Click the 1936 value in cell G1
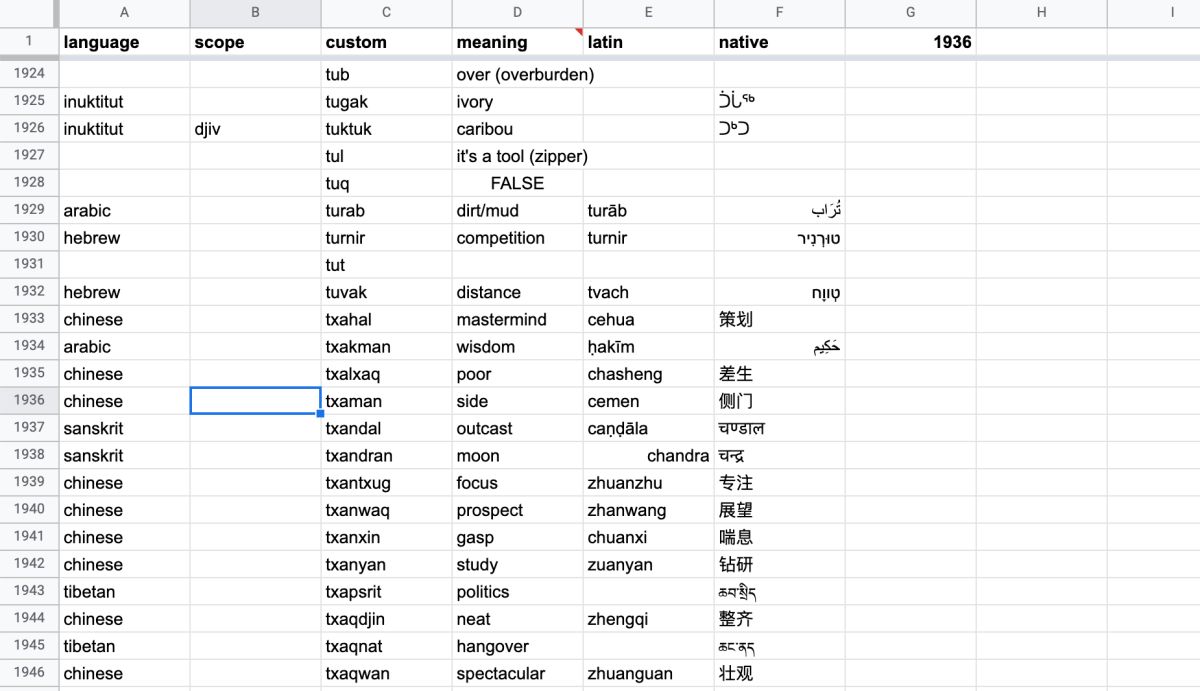The image size is (1200, 691). coord(911,42)
